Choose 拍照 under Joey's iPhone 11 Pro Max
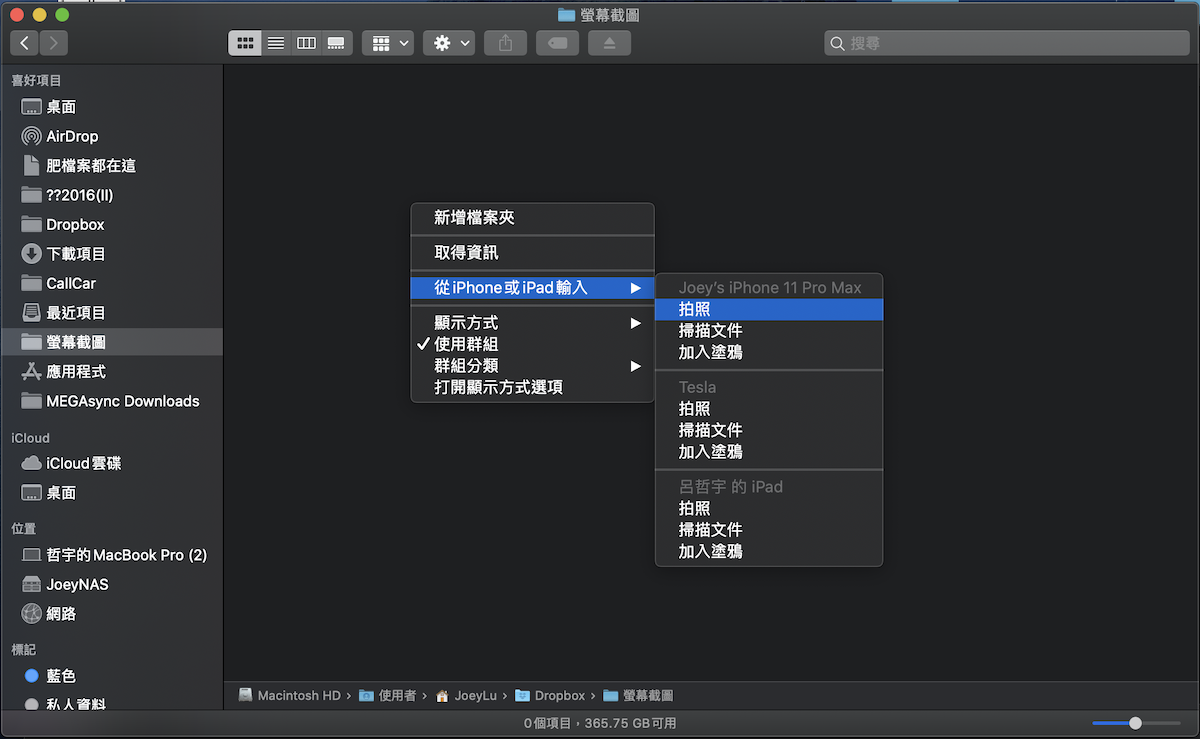 tap(769, 309)
